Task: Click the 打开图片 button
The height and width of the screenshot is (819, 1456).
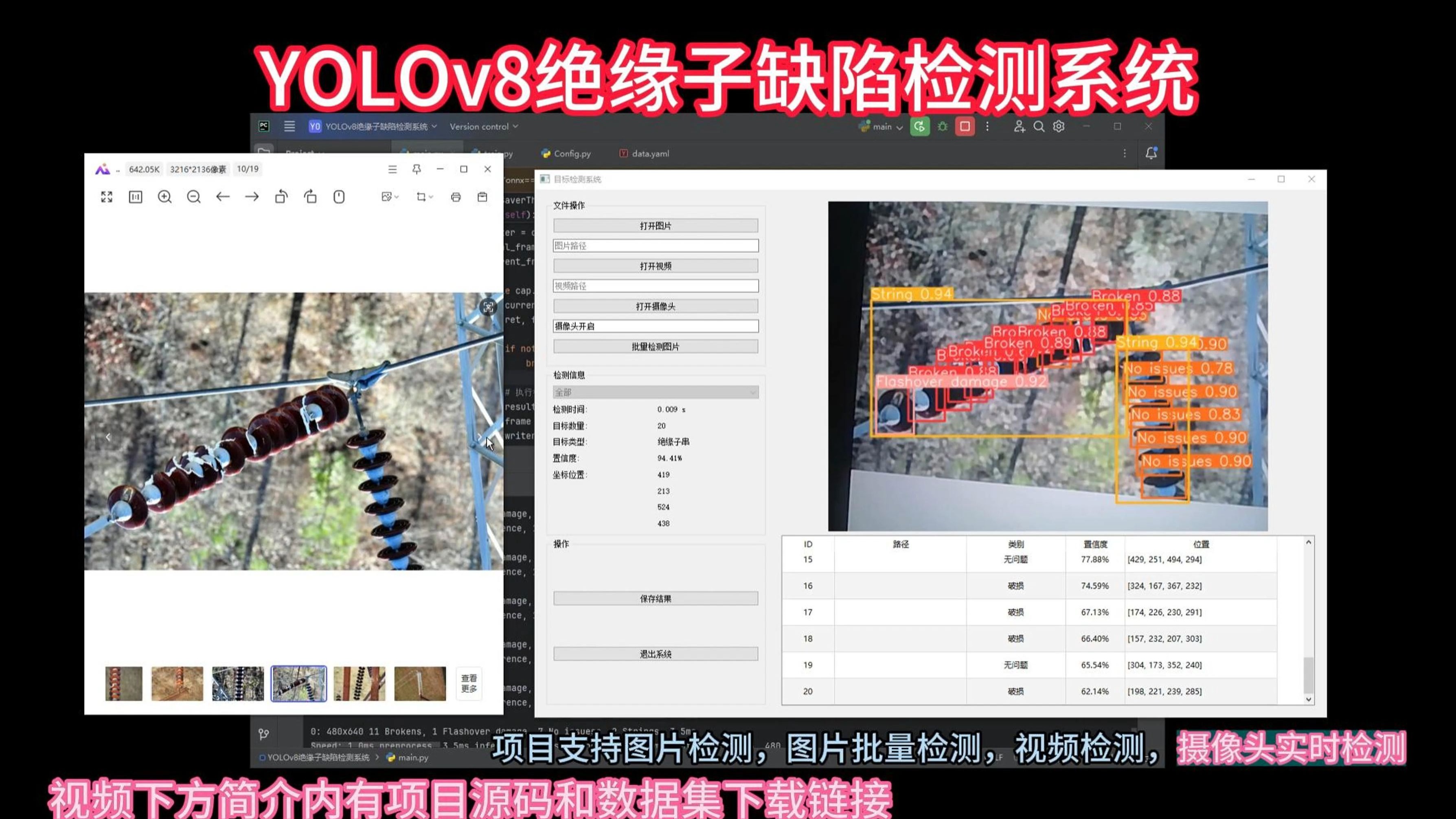Action: [655, 225]
